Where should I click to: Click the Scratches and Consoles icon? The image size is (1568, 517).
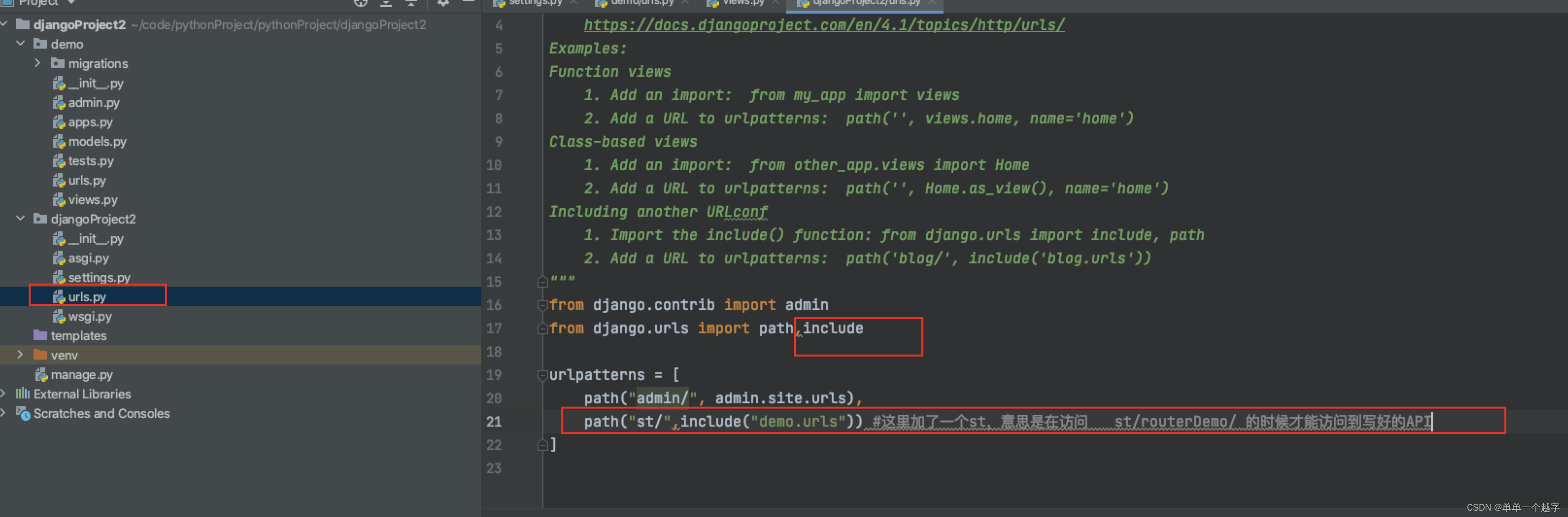coord(23,413)
